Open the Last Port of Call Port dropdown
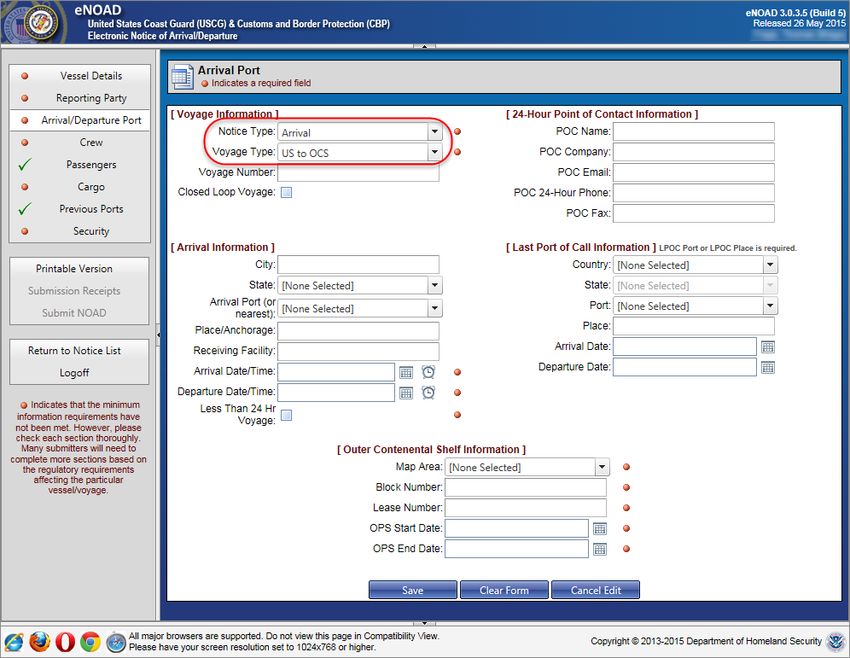Viewport: 850px width, 658px height. (x=770, y=306)
